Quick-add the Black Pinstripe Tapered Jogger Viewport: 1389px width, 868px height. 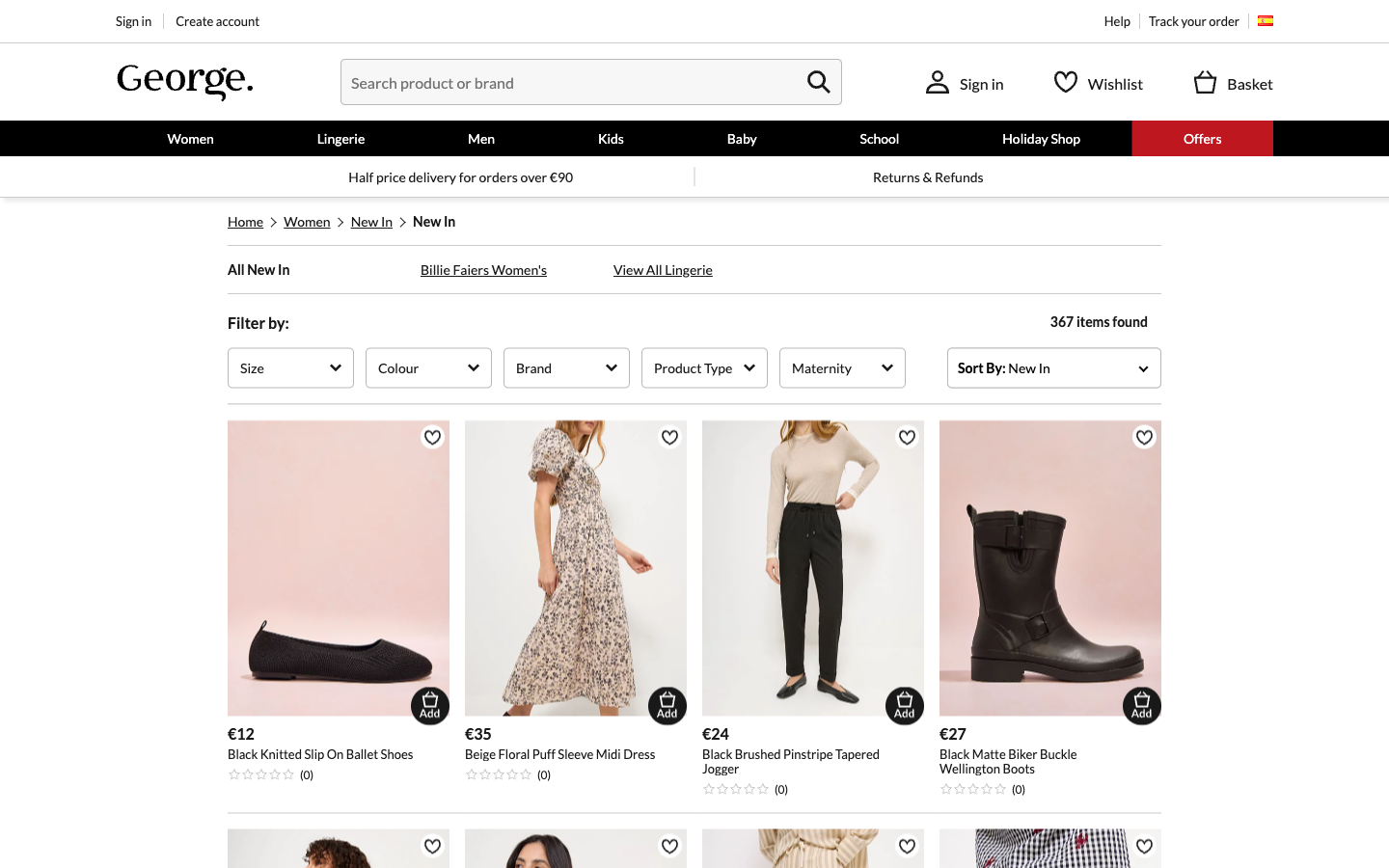point(904,705)
